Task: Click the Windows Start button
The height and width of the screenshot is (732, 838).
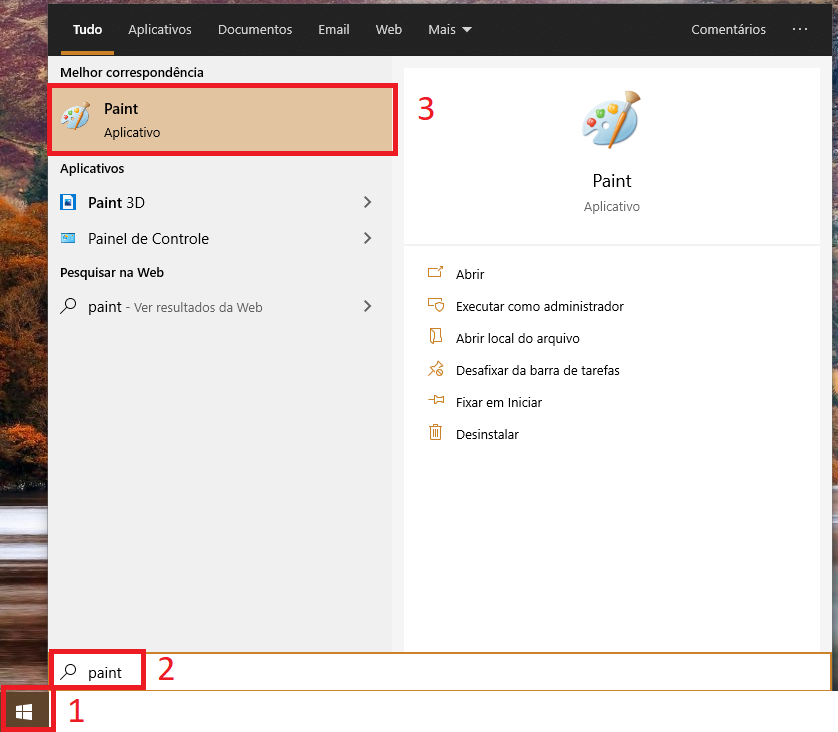Action: pos(25,711)
